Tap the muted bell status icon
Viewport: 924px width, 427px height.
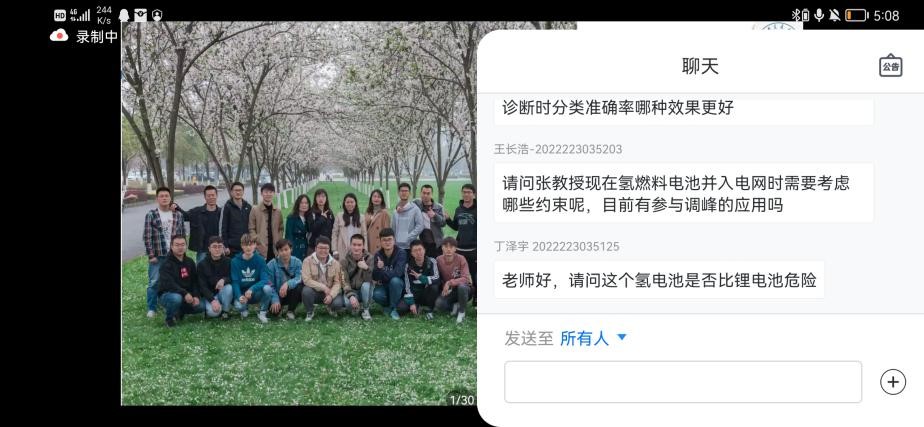pos(834,15)
